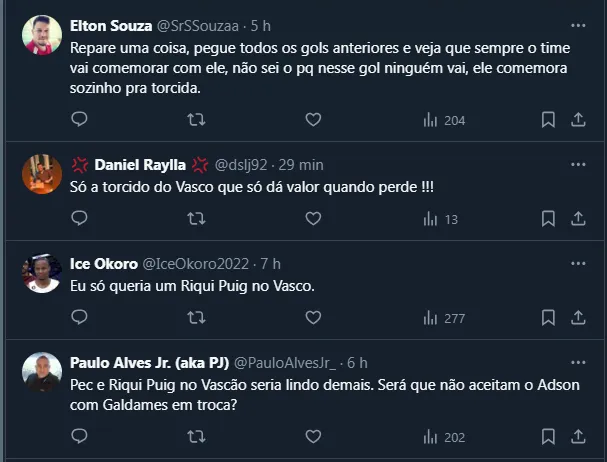Viewport: 607px width, 462px height.
Task: Like Ice Okoro's Riqui Puig tweet
Action: (x=313, y=318)
